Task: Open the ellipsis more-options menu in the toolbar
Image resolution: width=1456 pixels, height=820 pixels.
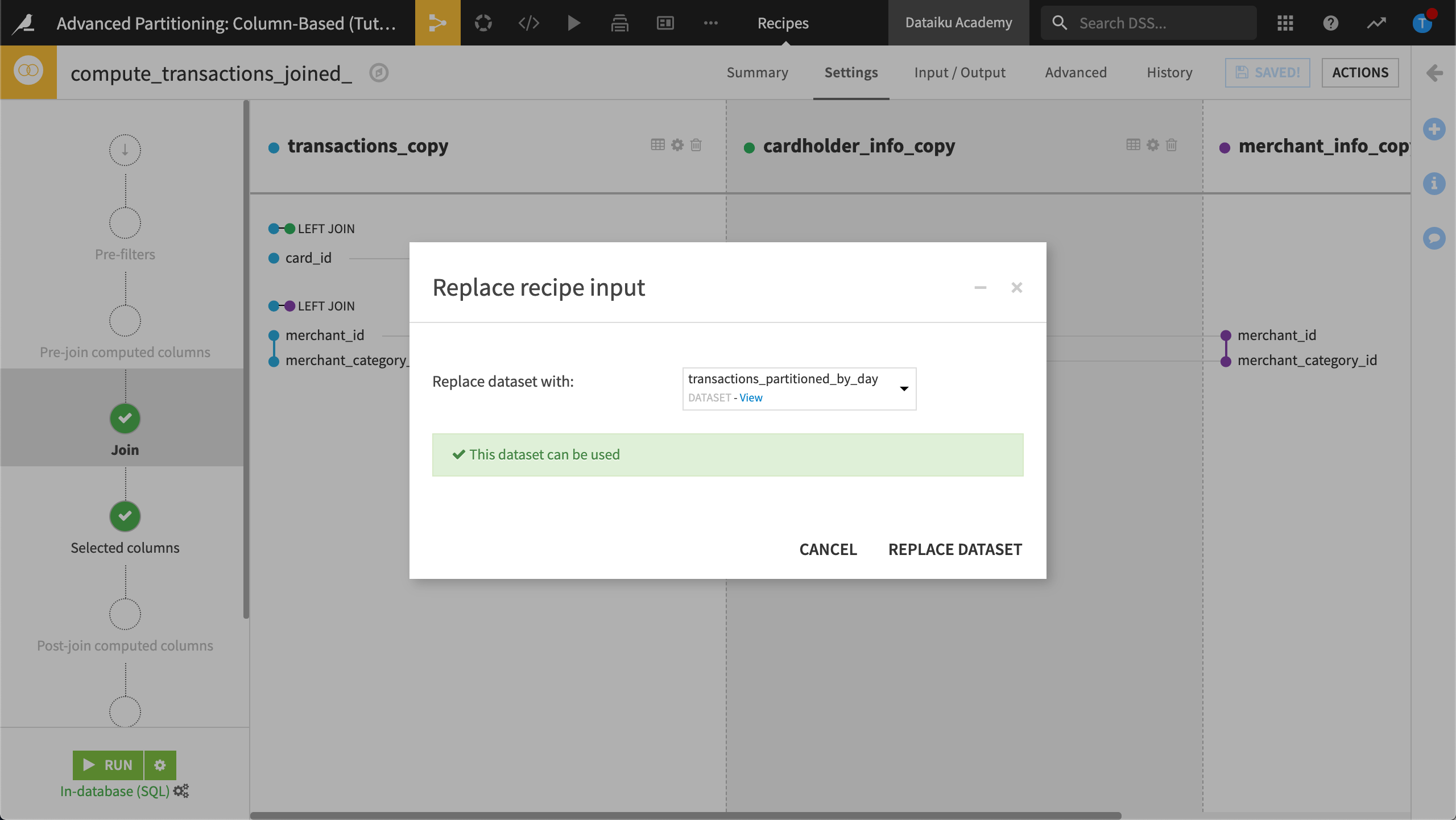Action: pos(710,23)
